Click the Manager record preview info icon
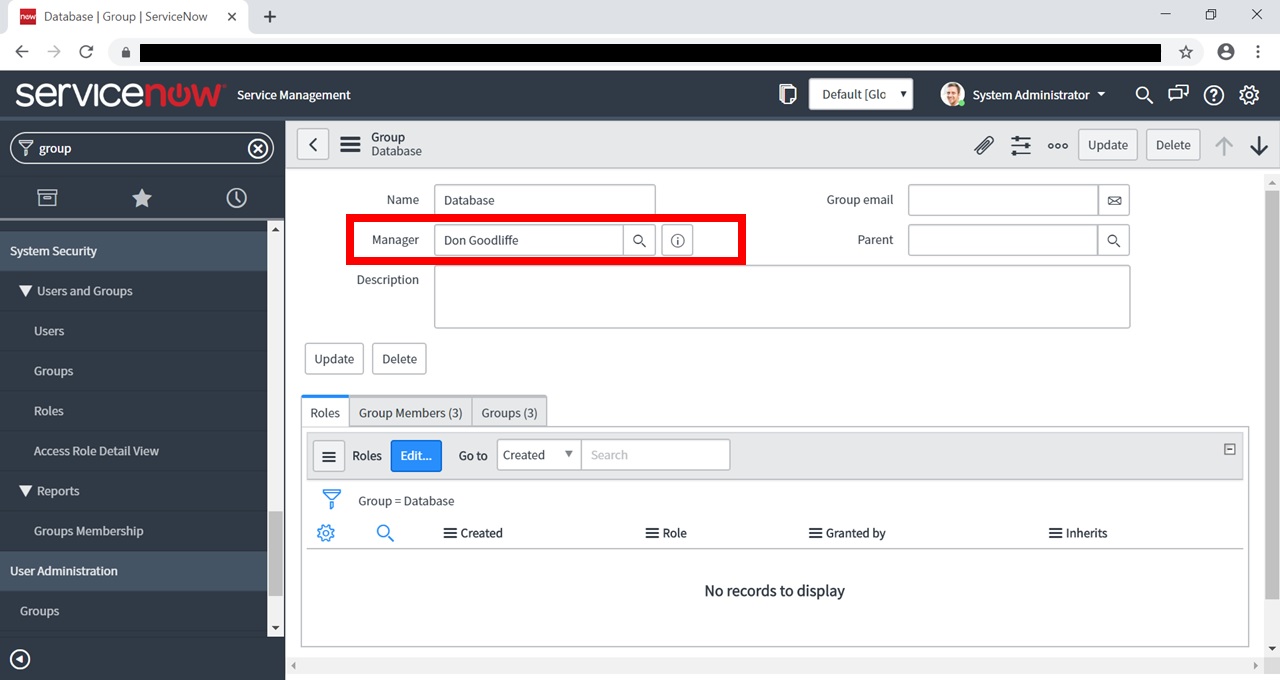This screenshot has height=680, width=1280. (677, 240)
